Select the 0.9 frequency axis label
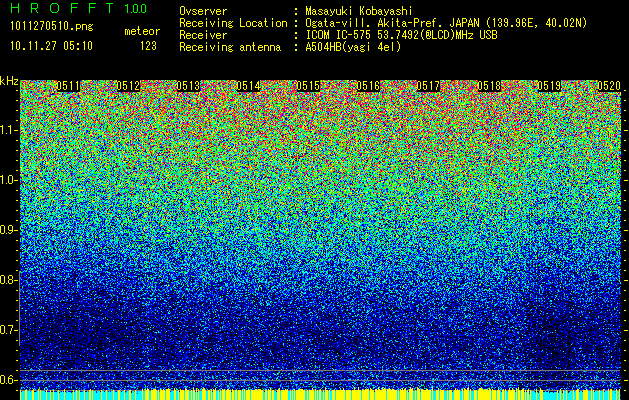The height and width of the screenshot is (400, 629). pos(9,230)
